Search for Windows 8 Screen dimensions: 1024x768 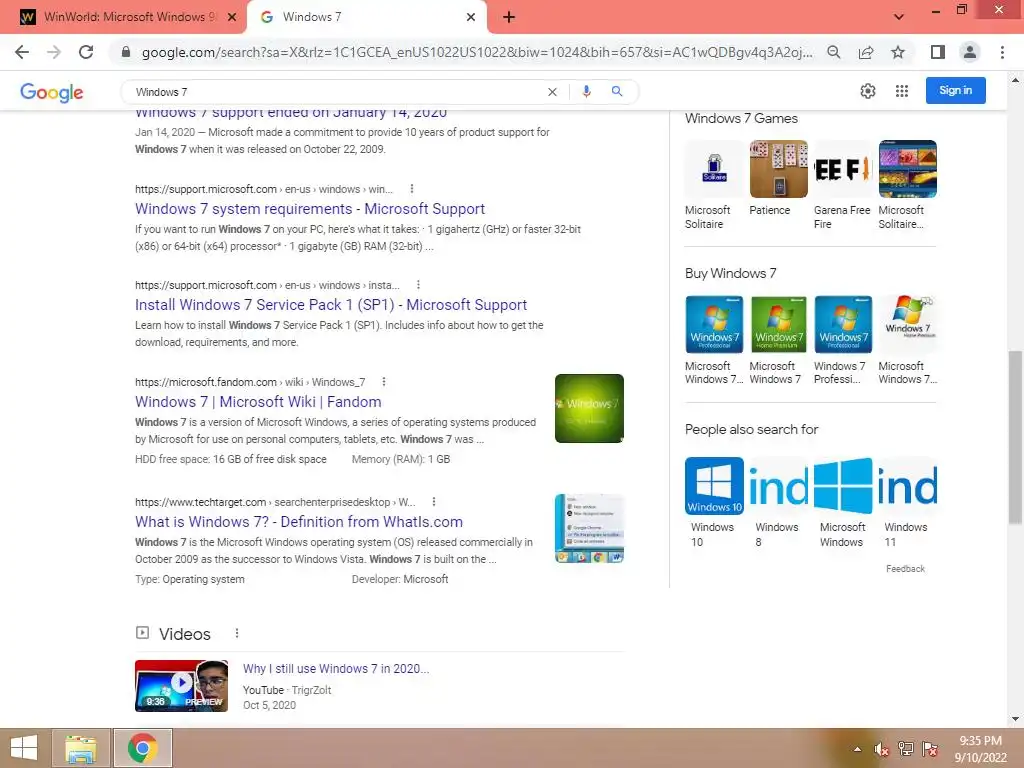778,502
